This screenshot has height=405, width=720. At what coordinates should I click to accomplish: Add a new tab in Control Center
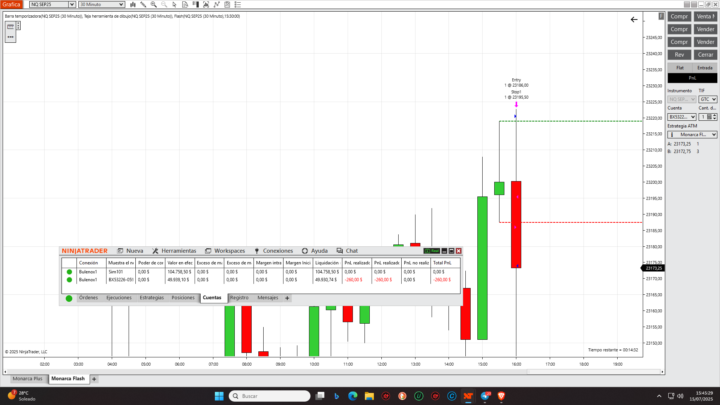pyautogui.click(x=287, y=298)
